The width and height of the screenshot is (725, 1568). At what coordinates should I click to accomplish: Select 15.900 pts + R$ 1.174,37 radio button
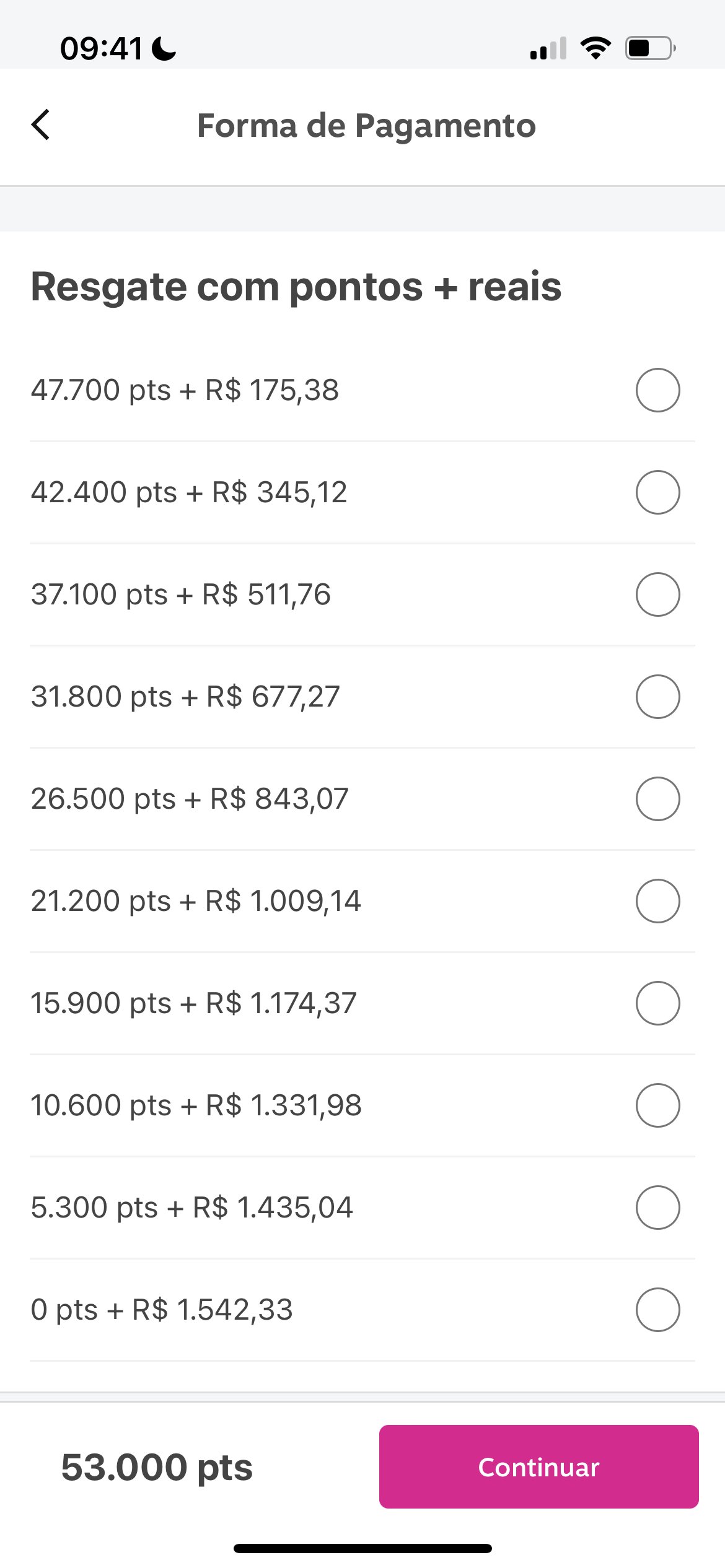point(657,1003)
